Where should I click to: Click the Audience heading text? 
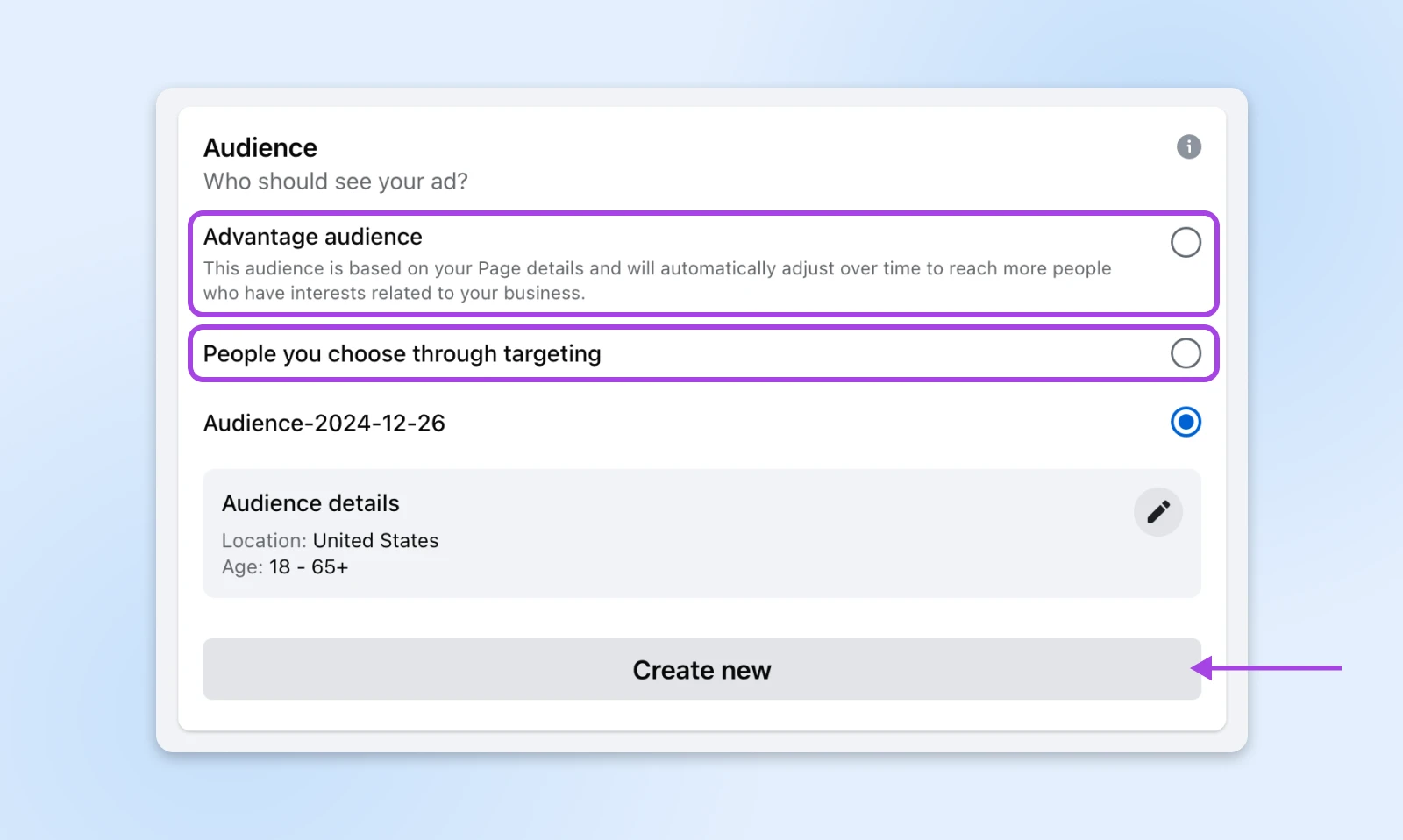point(260,147)
